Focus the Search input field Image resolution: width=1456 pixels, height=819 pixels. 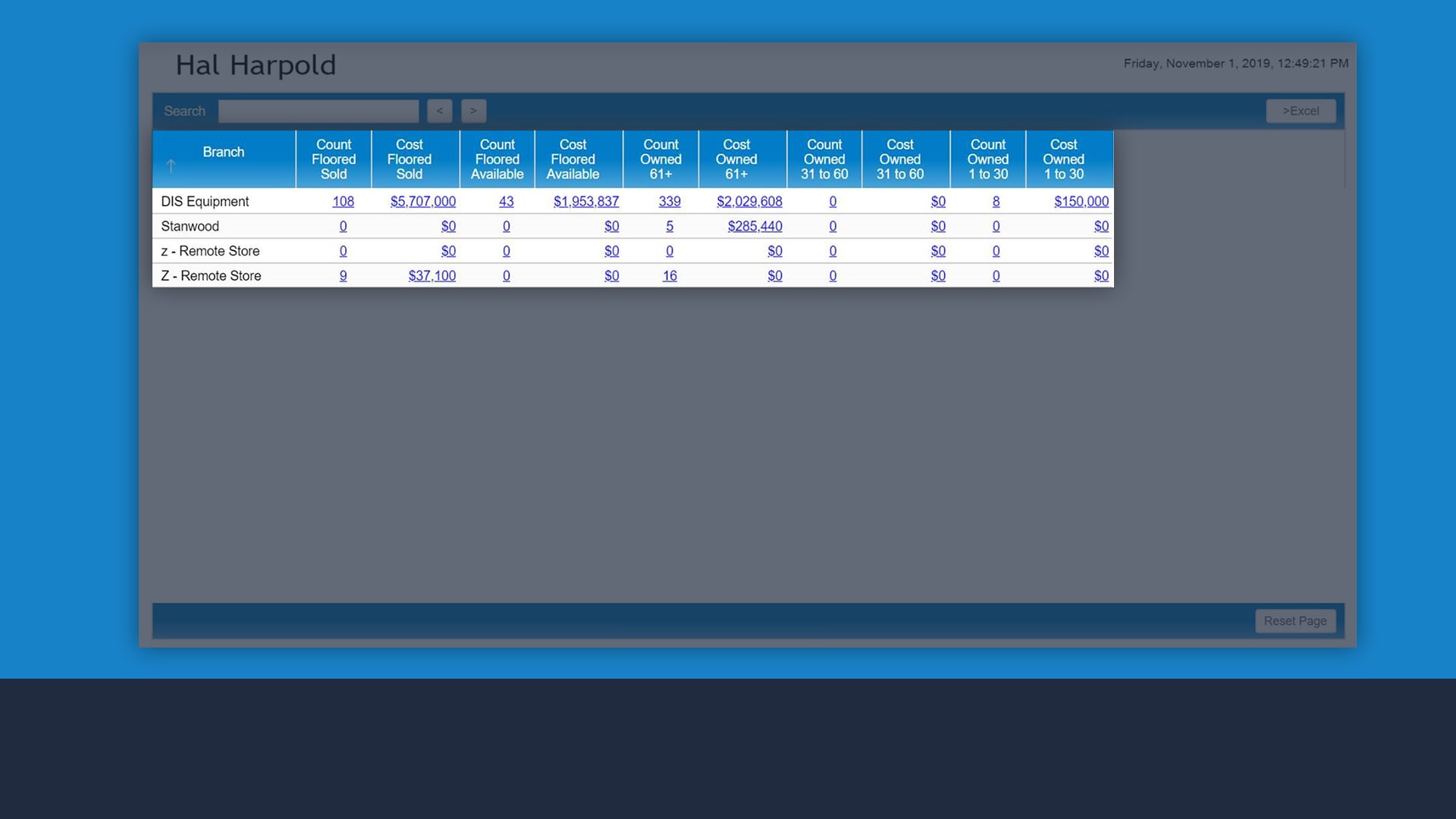(x=318, y=111)
